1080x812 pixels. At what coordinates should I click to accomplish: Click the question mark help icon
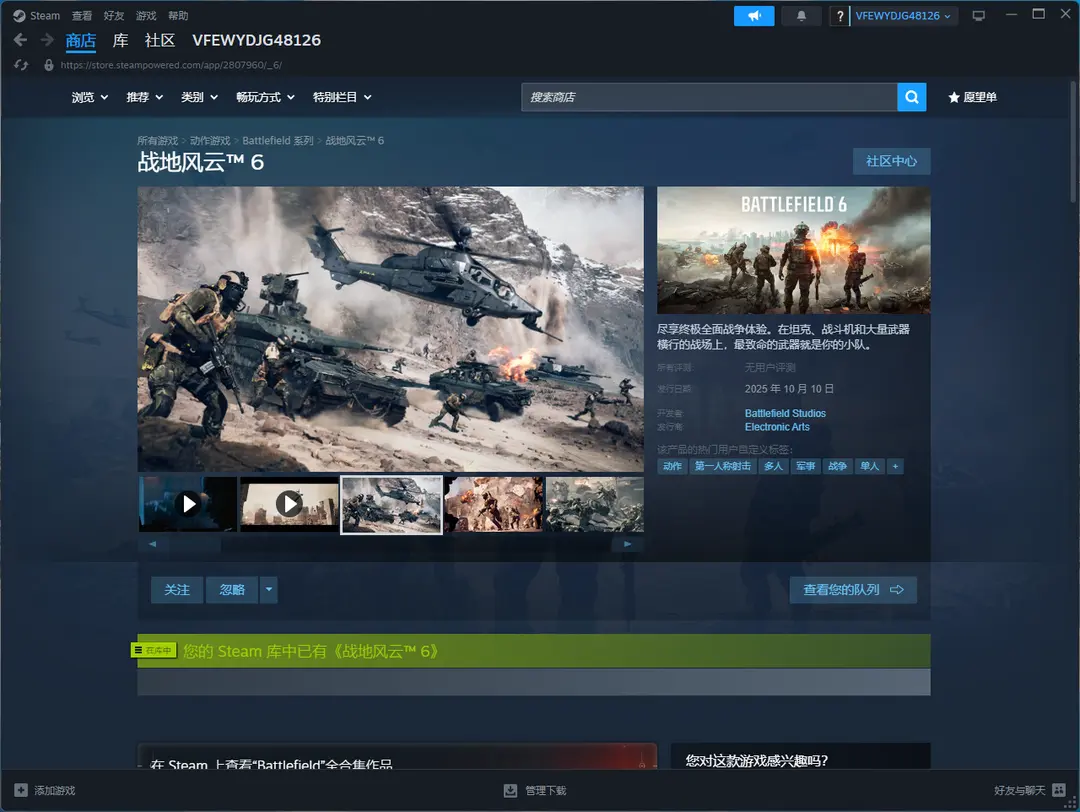coord(840,16)
